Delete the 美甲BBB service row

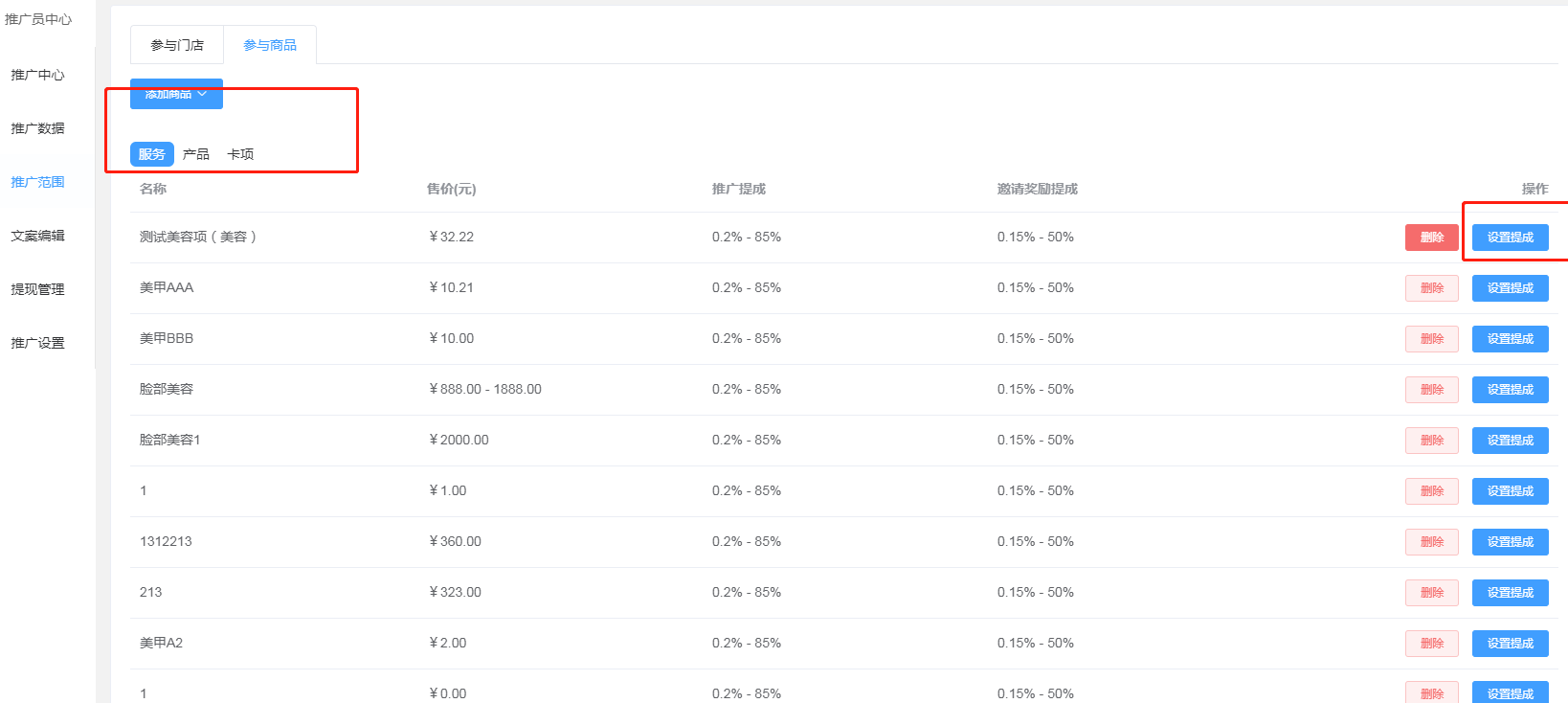coord(1431,339)
